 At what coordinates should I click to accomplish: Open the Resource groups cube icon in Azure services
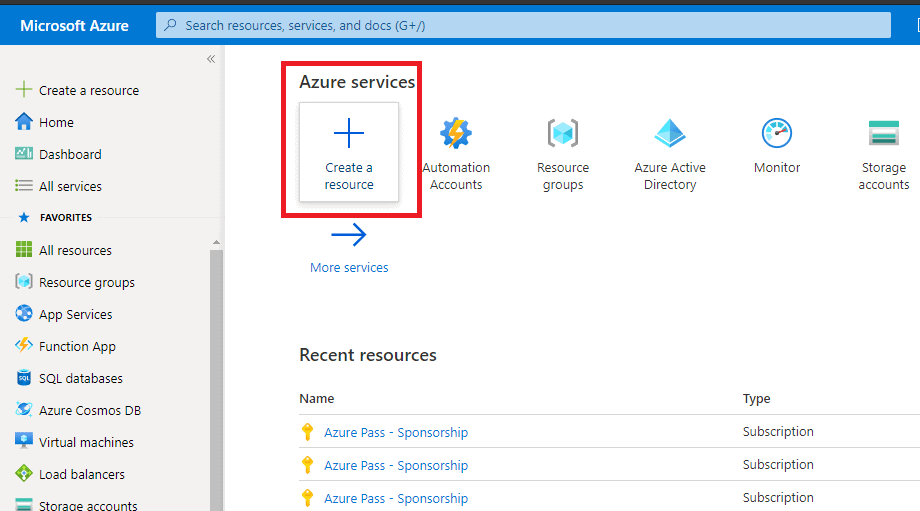[563, 133]
